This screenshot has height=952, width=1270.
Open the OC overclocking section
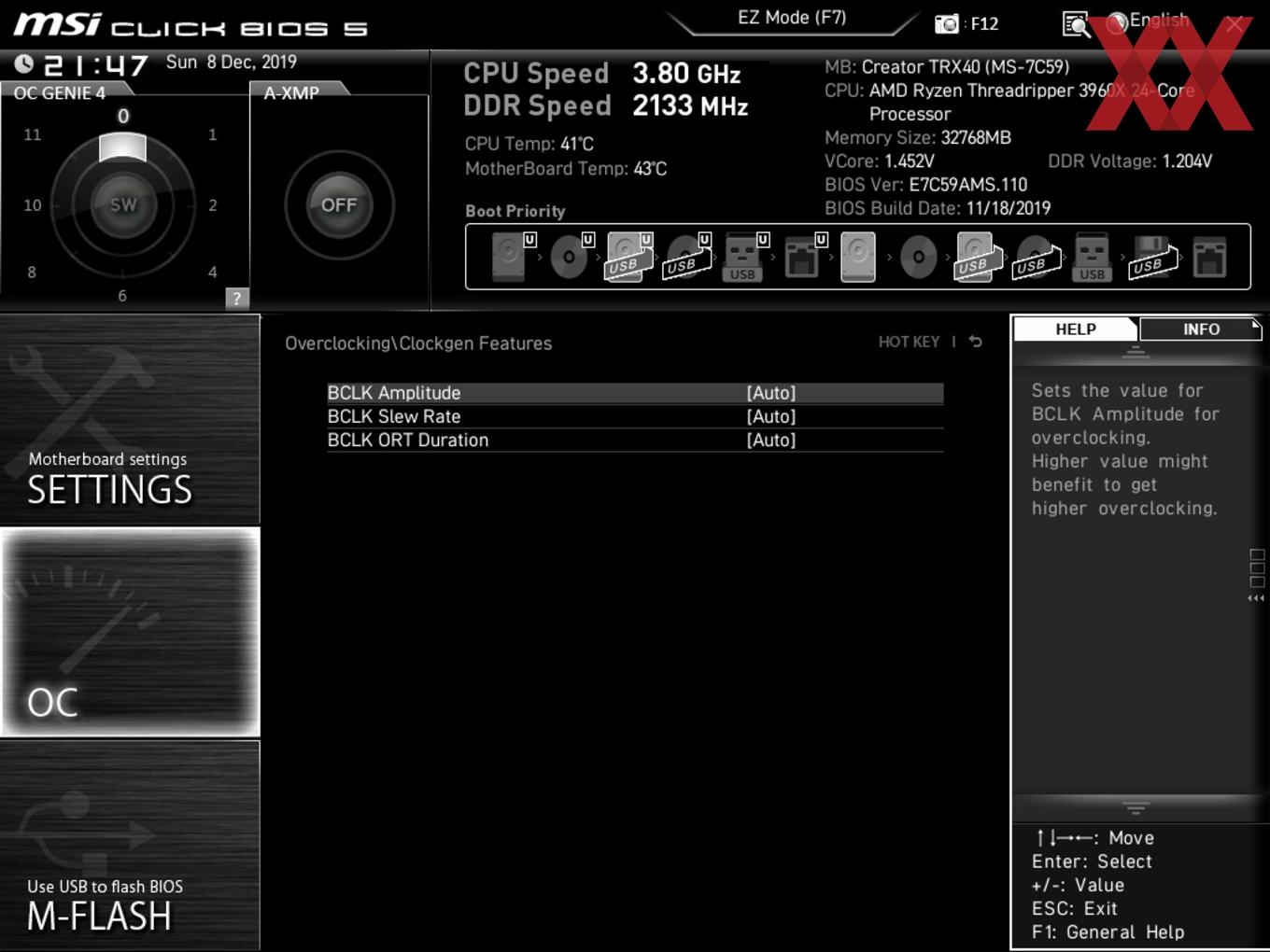[130, 632]
